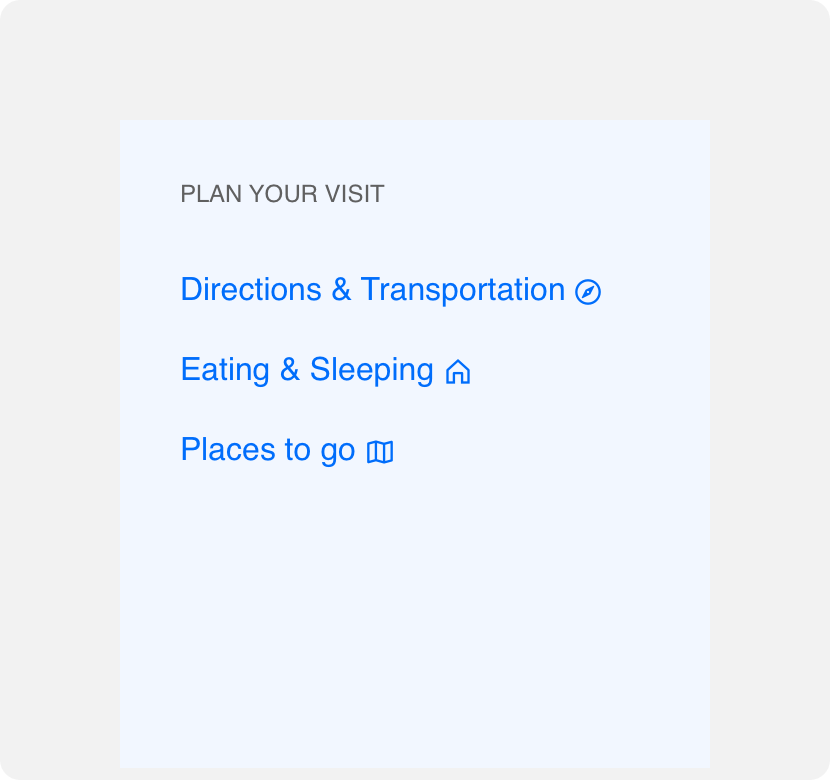The width and height of the screenshot is (830, 780).
Task: Click the ampersand in Eating & Sleeping
Action: pyautogui.click(x=290, y=369)
